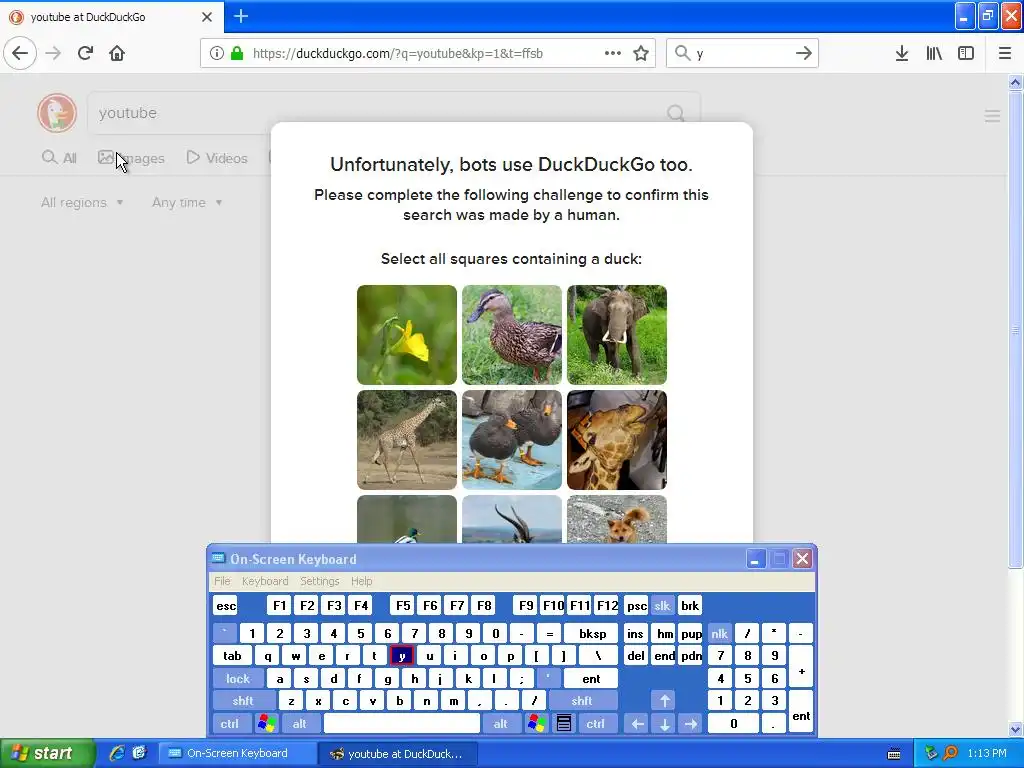Toggle the left alt key
This screenshot has height=768, width=1024.
pyautogui.click(x=300, y=724)
